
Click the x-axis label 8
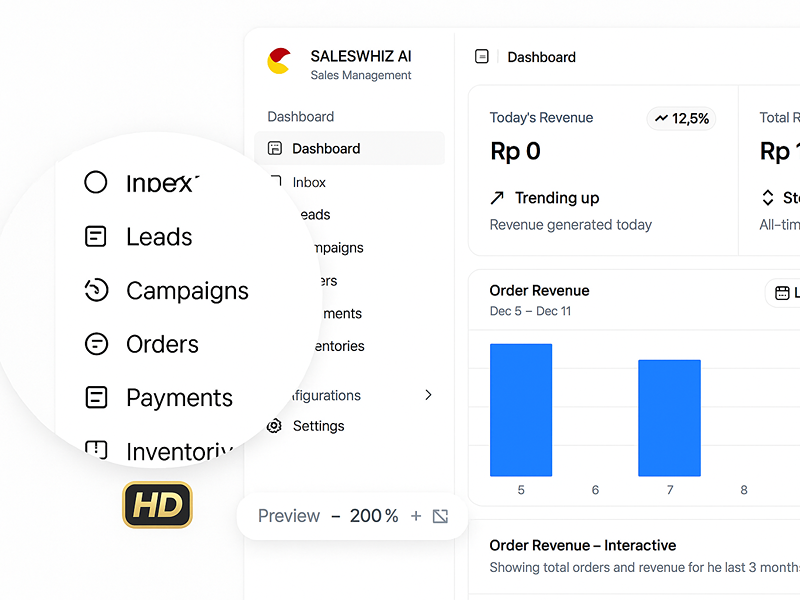tap(744, 490)
